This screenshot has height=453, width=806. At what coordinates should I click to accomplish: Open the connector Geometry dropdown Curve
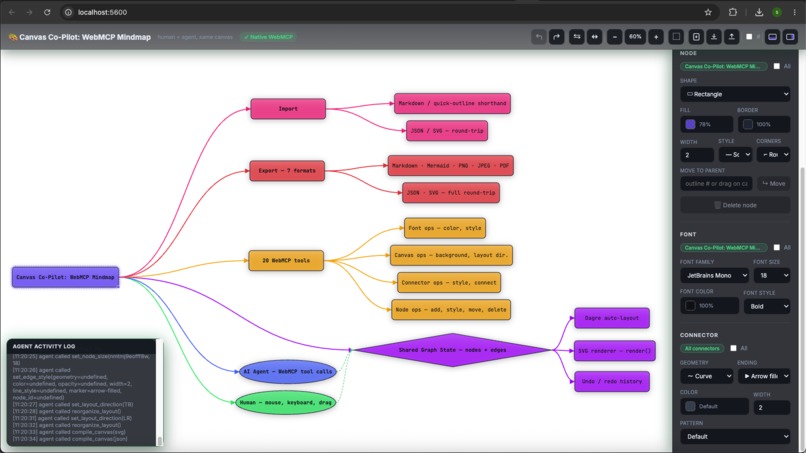[706, 376]
